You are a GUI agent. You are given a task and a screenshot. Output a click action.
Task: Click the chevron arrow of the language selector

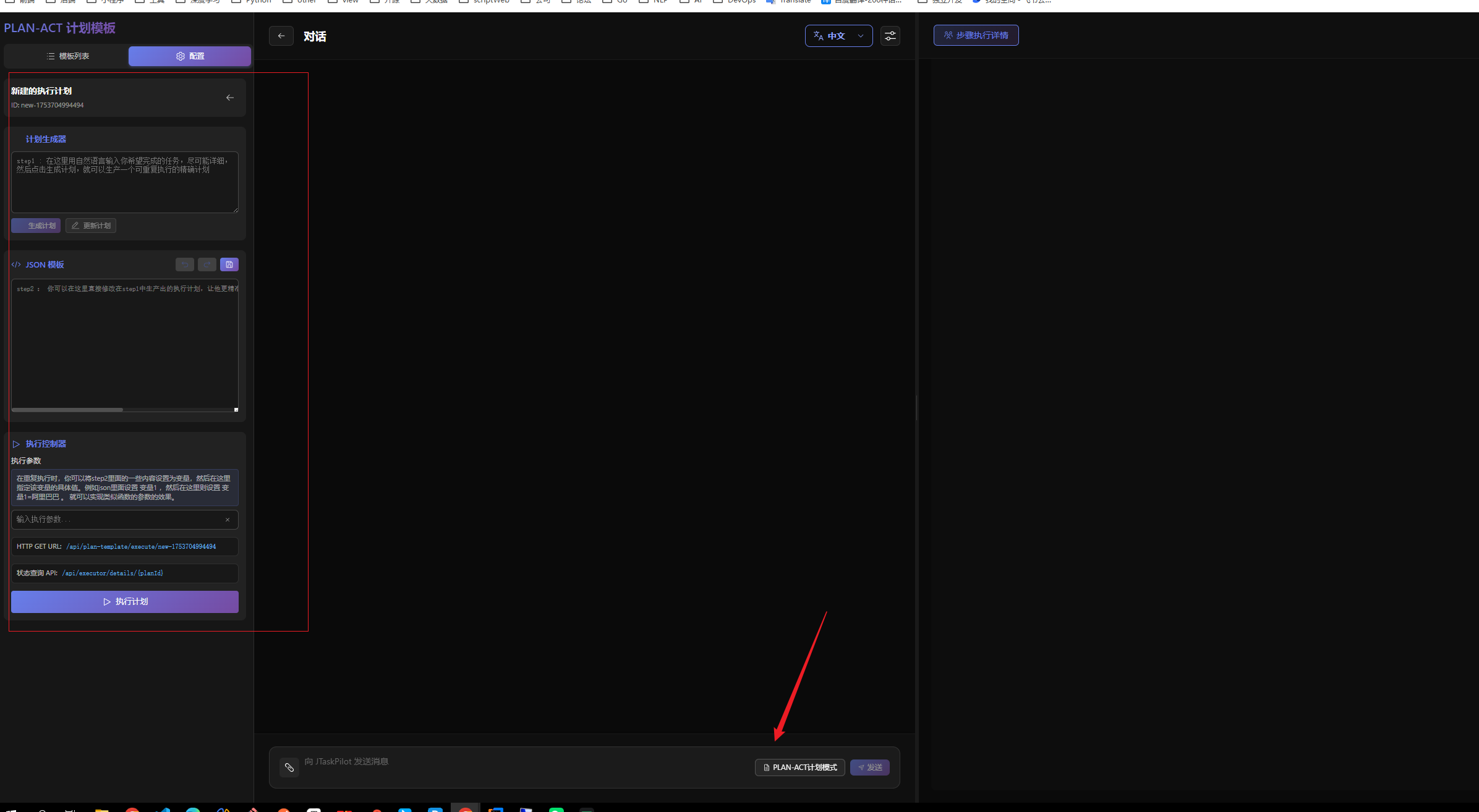(x=861, y=36)
